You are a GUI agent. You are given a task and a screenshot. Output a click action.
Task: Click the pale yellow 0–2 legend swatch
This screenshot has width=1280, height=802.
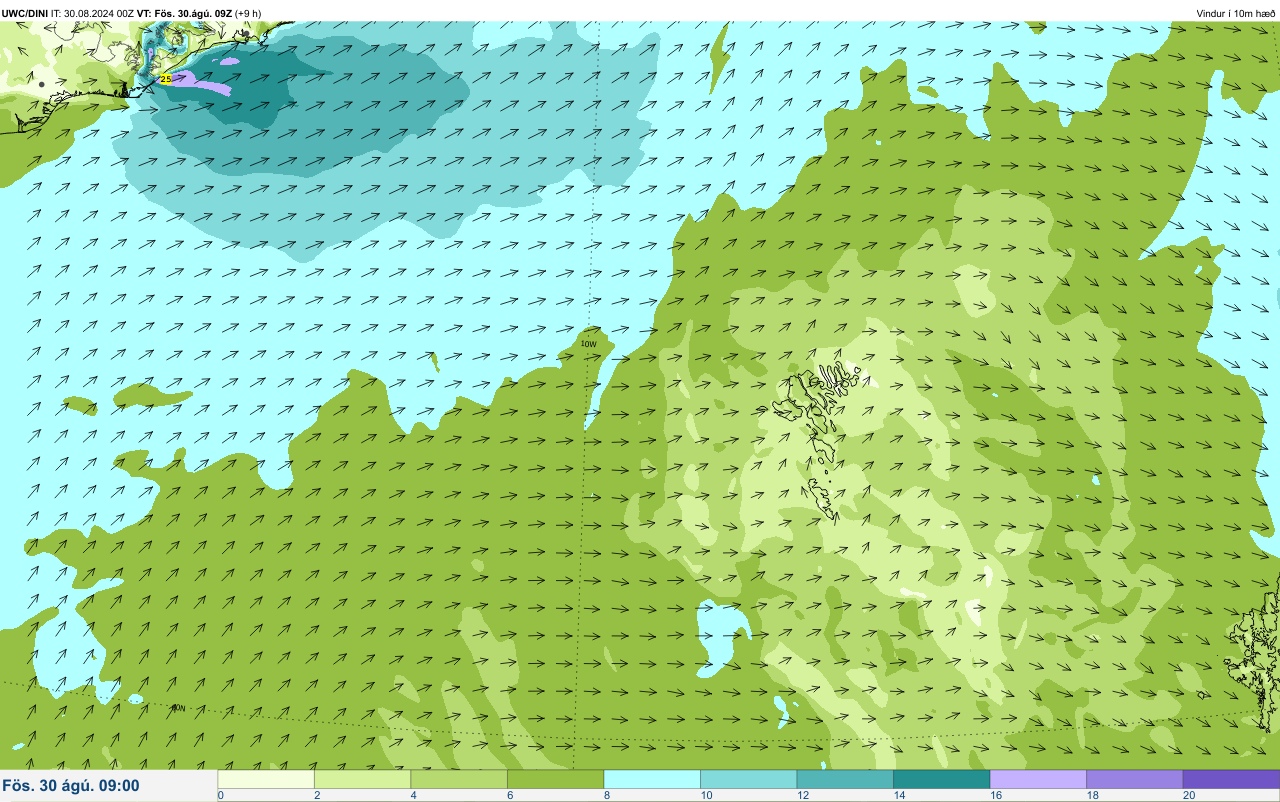point(266,779)
